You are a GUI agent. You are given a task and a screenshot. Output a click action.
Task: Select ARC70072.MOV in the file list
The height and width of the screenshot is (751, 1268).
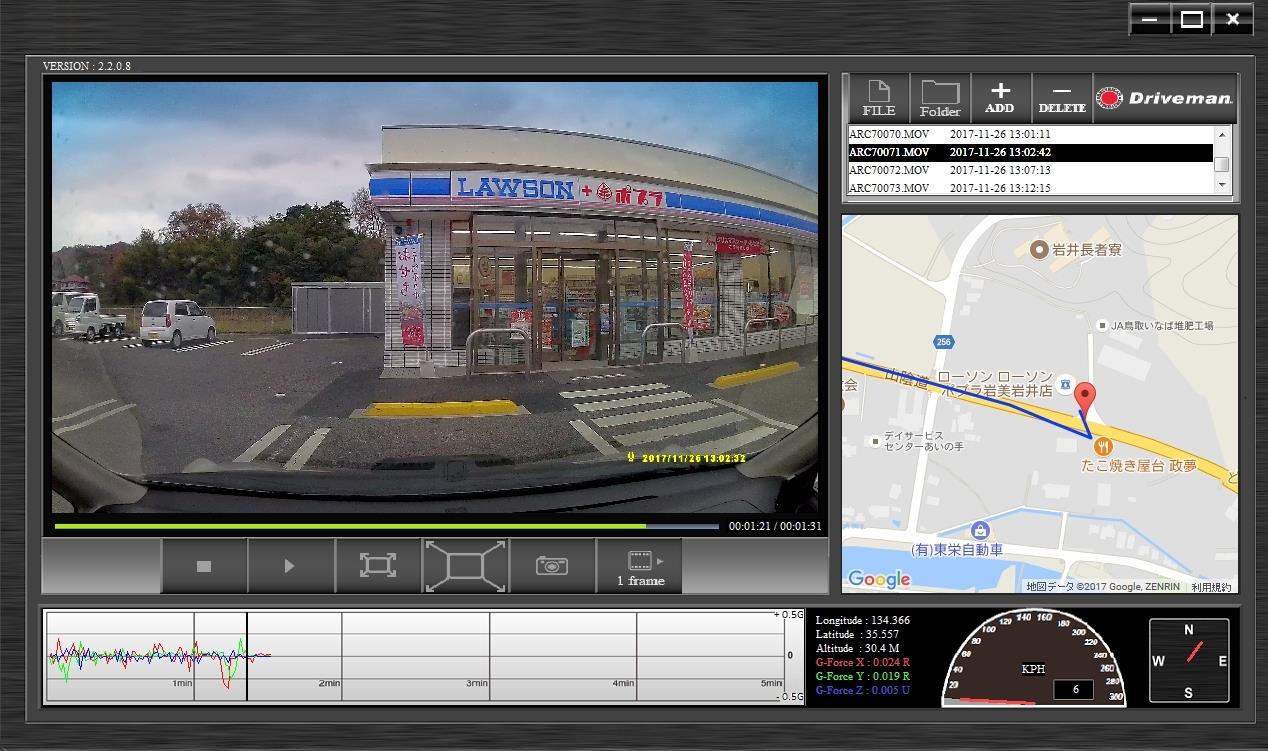1030,170
